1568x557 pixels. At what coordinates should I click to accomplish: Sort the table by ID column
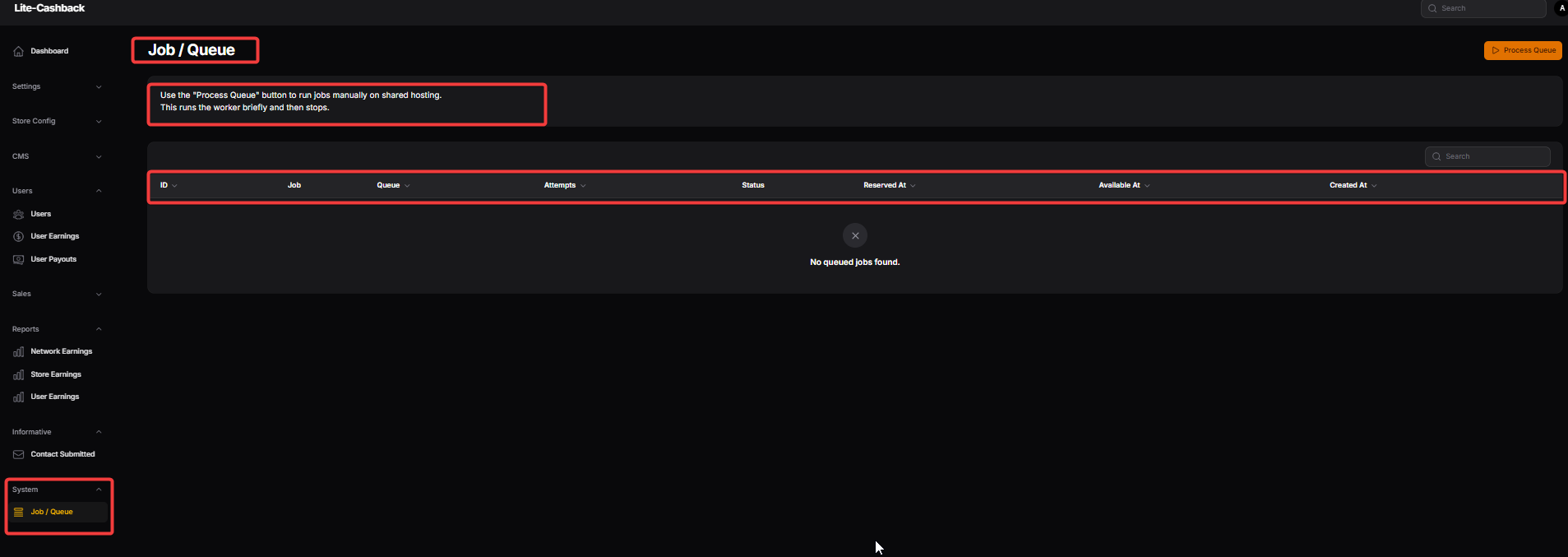coord(168,185)
